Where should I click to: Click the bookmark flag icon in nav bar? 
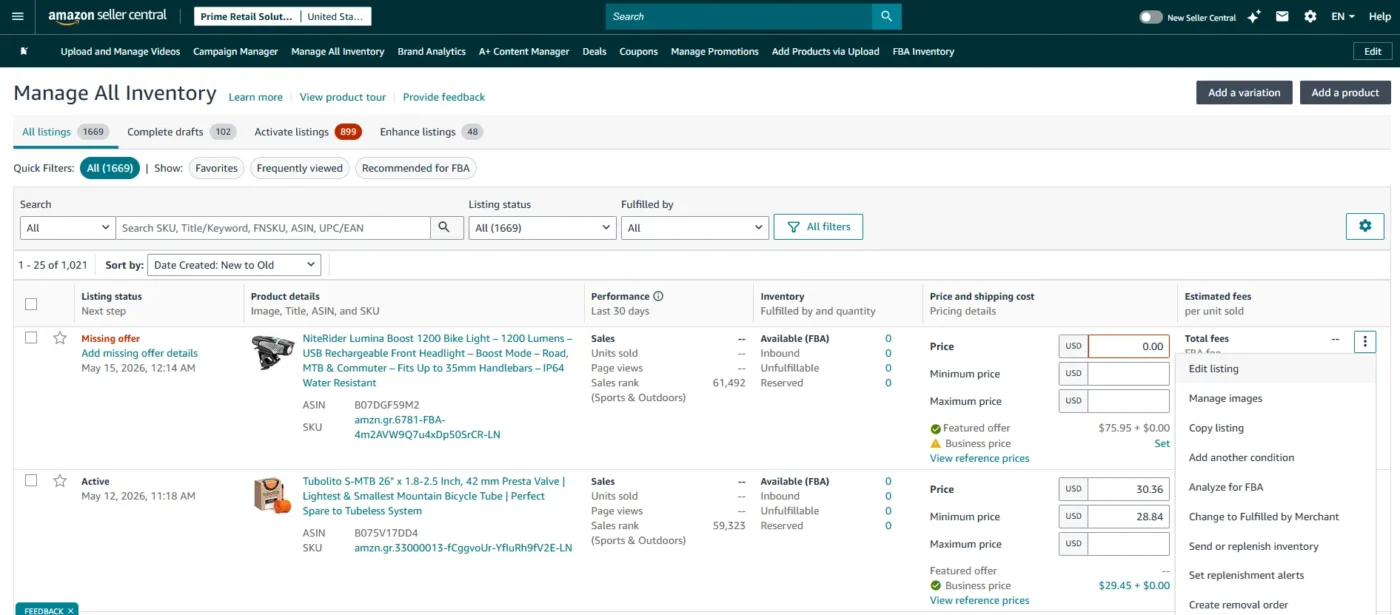[24, 51]
